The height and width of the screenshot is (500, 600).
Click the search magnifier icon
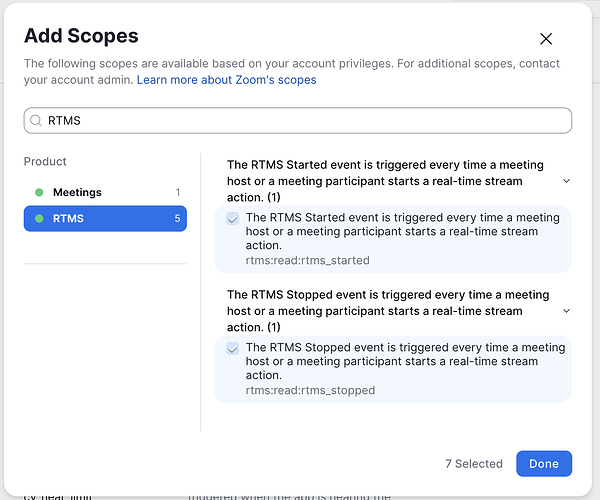pyautogui.click(x=37, y=121)
